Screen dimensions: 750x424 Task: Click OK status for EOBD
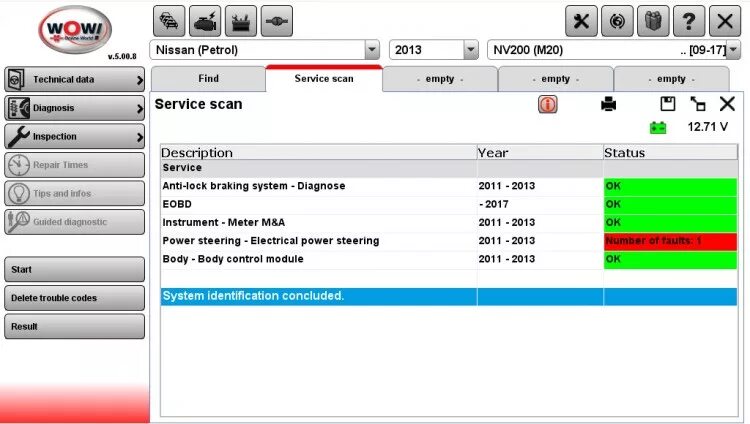tap(670, 204)
